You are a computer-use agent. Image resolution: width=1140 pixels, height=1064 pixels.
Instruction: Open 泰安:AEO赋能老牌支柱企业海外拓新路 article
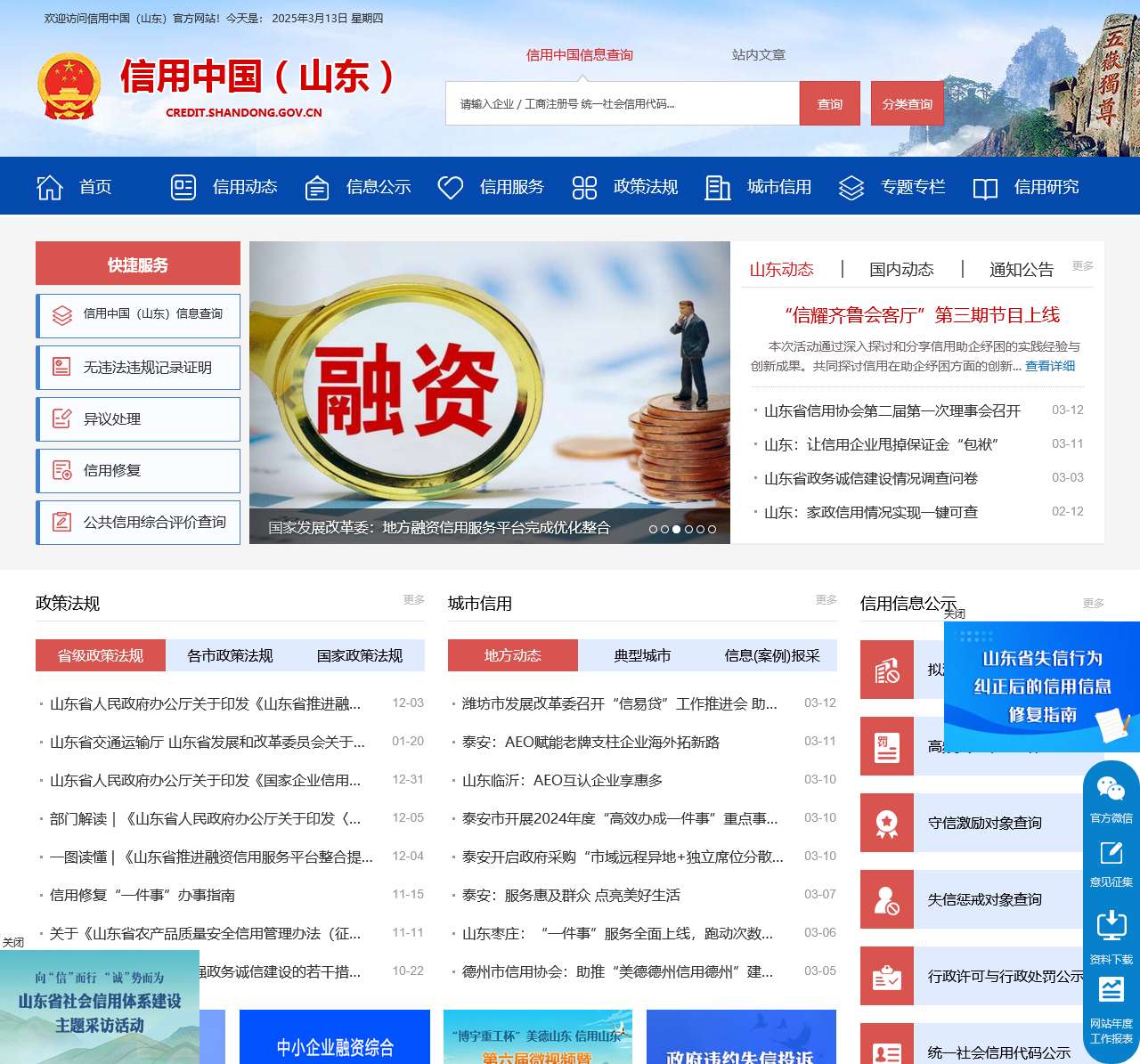590,742
